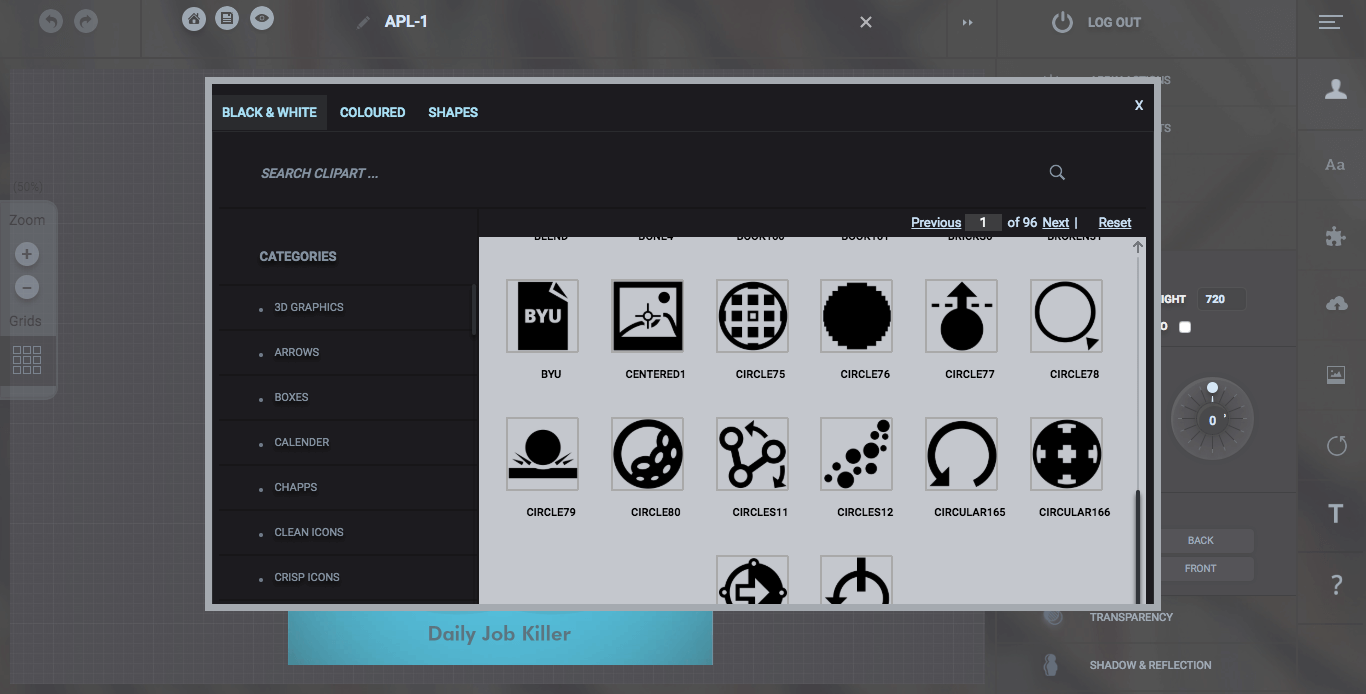Click the LOG OUT link
The height and width of the screenshot is (694, 1366).
click(1114, 22)
